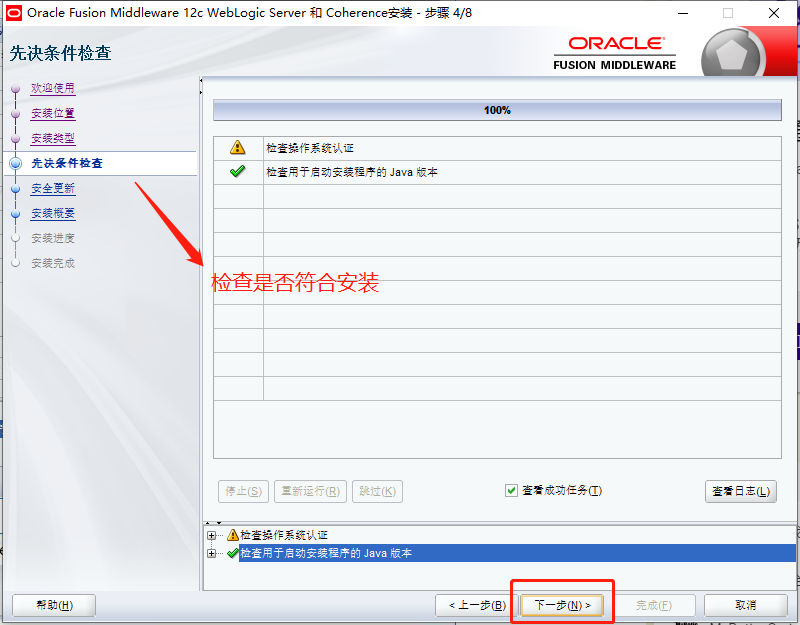The image size is (800, 625).
Task: Click the 安全更新 step bullet
Action: (x=16, y=189)
